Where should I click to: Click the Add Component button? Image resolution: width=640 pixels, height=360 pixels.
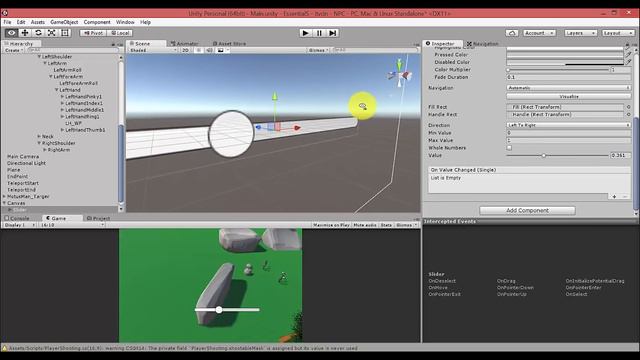click(x=527, y=210)
